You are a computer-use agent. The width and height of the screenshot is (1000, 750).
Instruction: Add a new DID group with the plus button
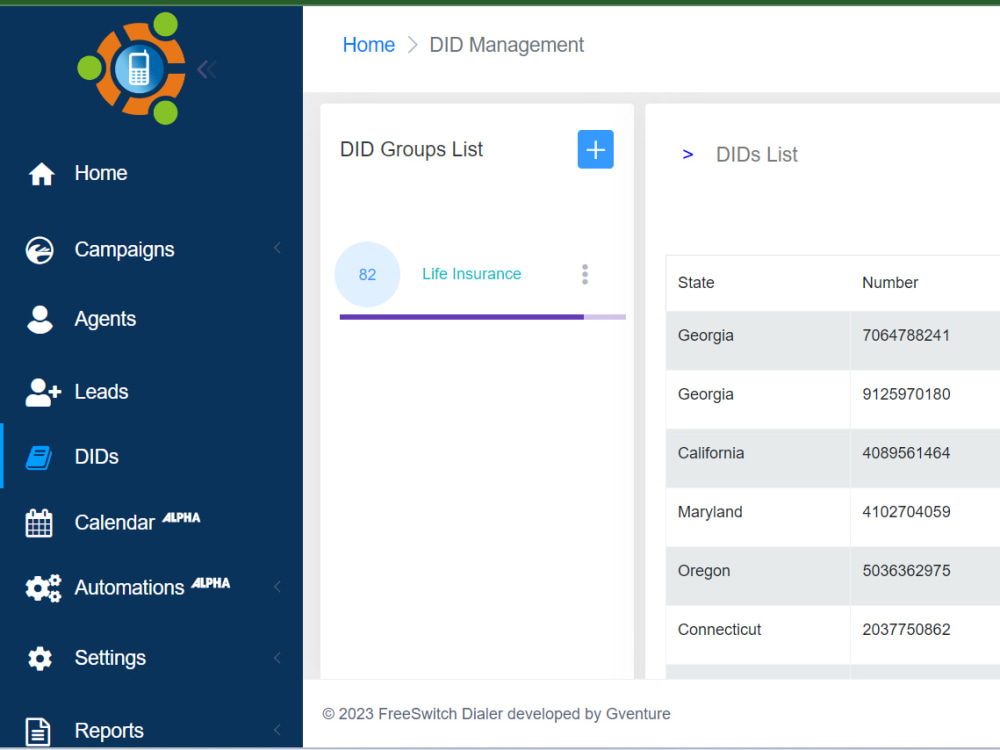(595, 148)
